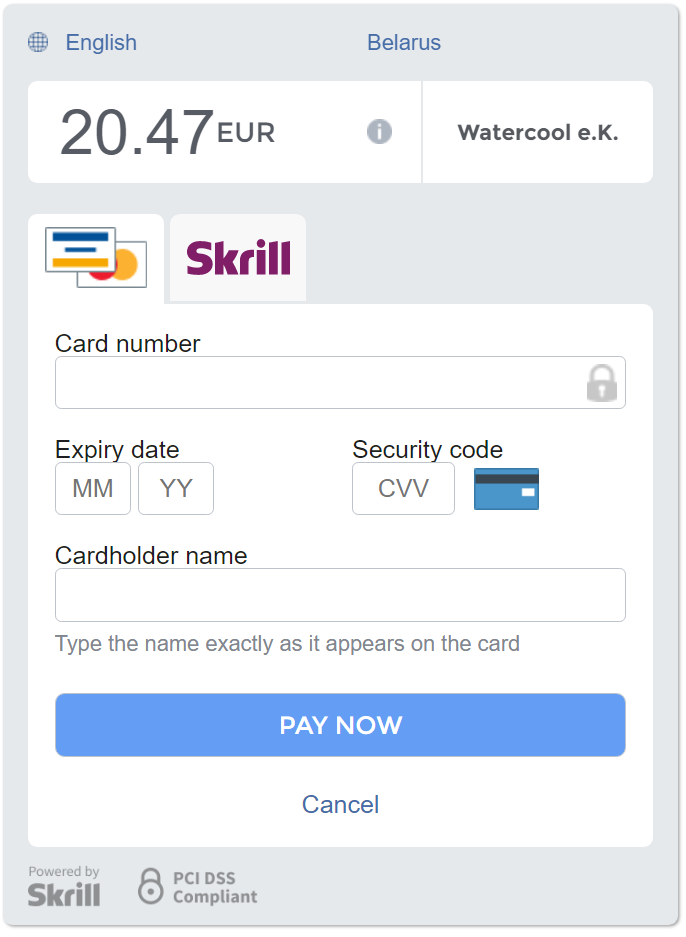Open the English language selector
The height and width of the screenshot is (937, 686).
pos(101,42)
